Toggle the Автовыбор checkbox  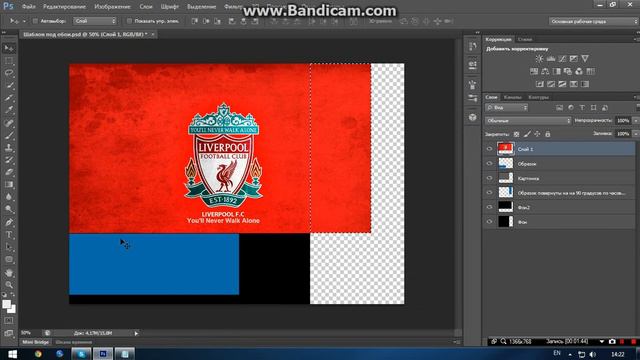pyautogui.click(x=36, y=21)
